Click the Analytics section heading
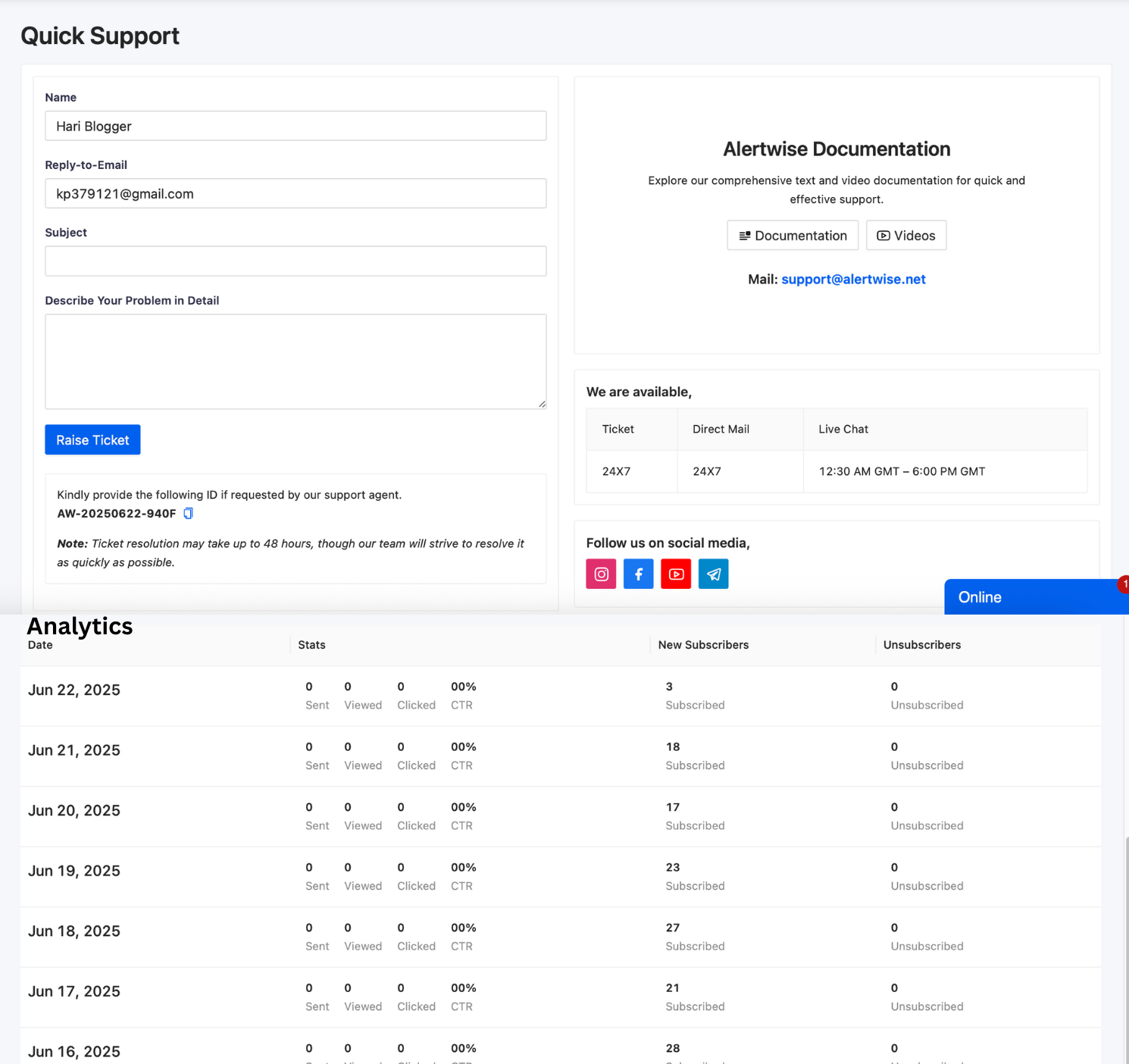This screenshot has height=1064, width=1129. coord(80,626)
